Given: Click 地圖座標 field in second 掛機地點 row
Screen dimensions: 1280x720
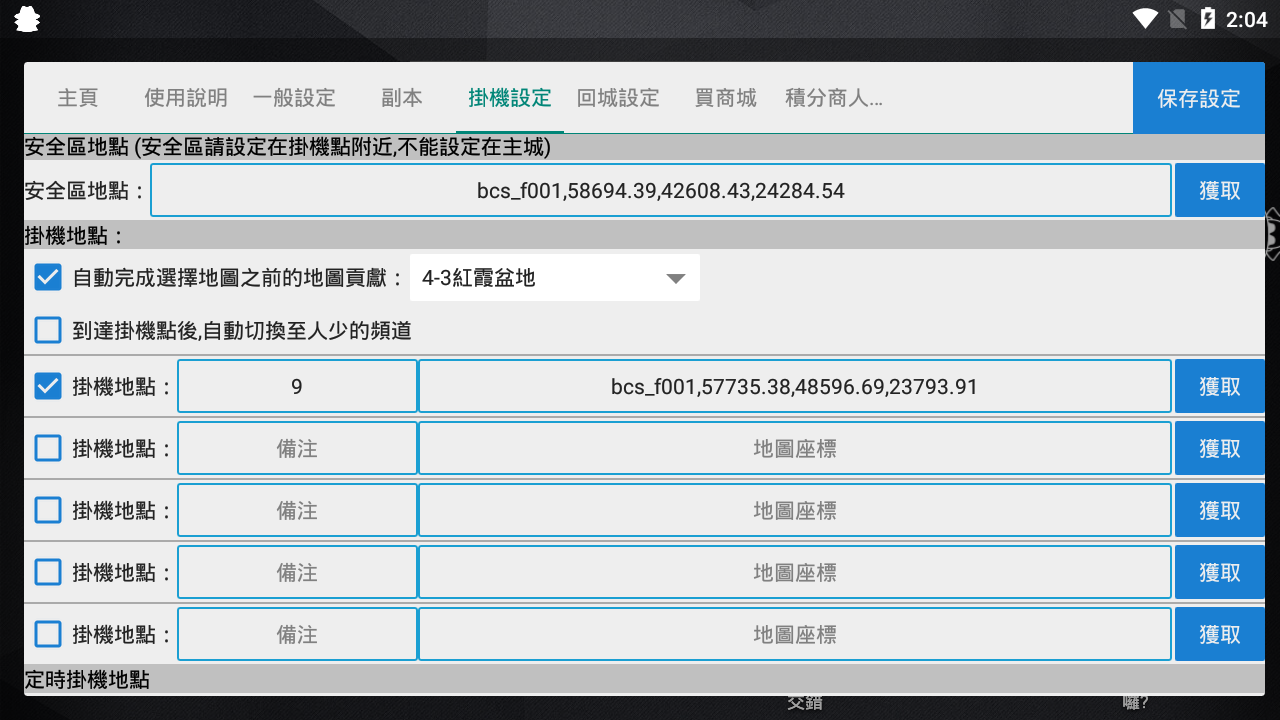Looking at the screenshot, I should coord(795,448).
